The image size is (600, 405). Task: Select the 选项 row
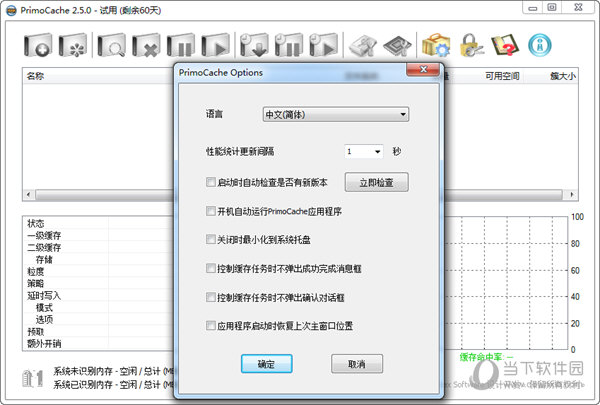(98, 319)
